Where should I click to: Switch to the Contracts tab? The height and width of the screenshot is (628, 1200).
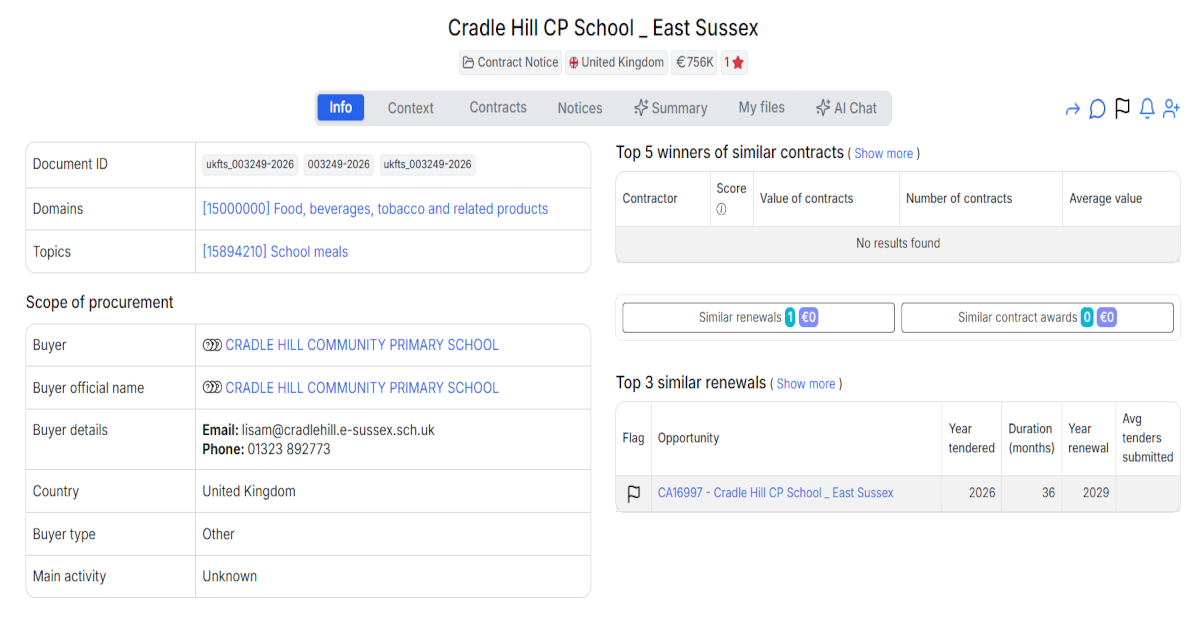click(x=497, y=107)
